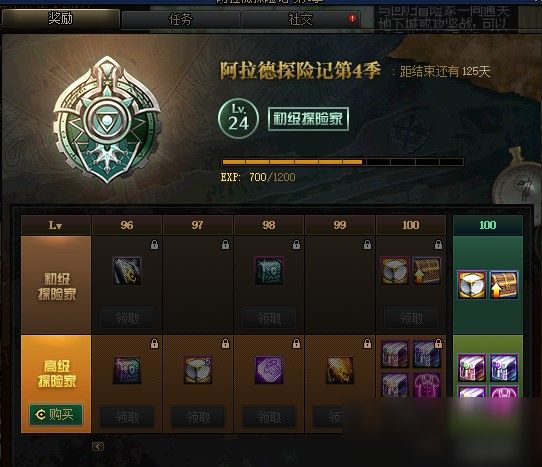Image resolution: width=542 pixels, height=467 pixels.
Task: Click the lock icon on level 97 senior reward
Action: [x=225, y=344]
